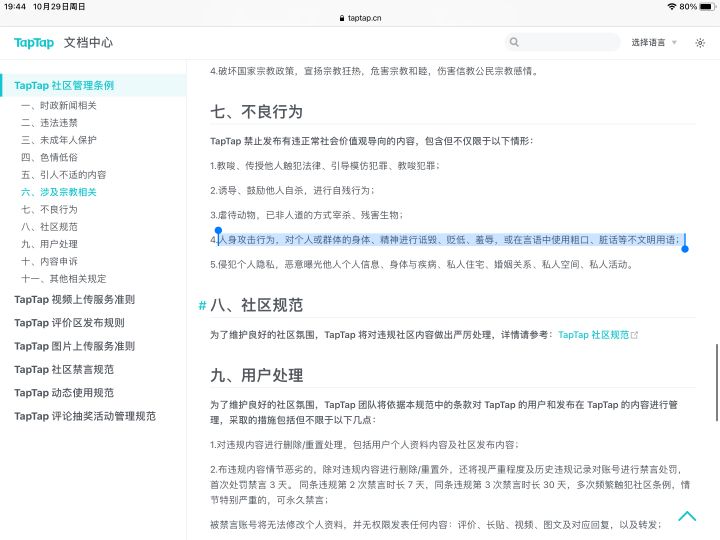
Task: Click the external-link icon after TapTap 社区规范
Action: (x=634, y=335)
